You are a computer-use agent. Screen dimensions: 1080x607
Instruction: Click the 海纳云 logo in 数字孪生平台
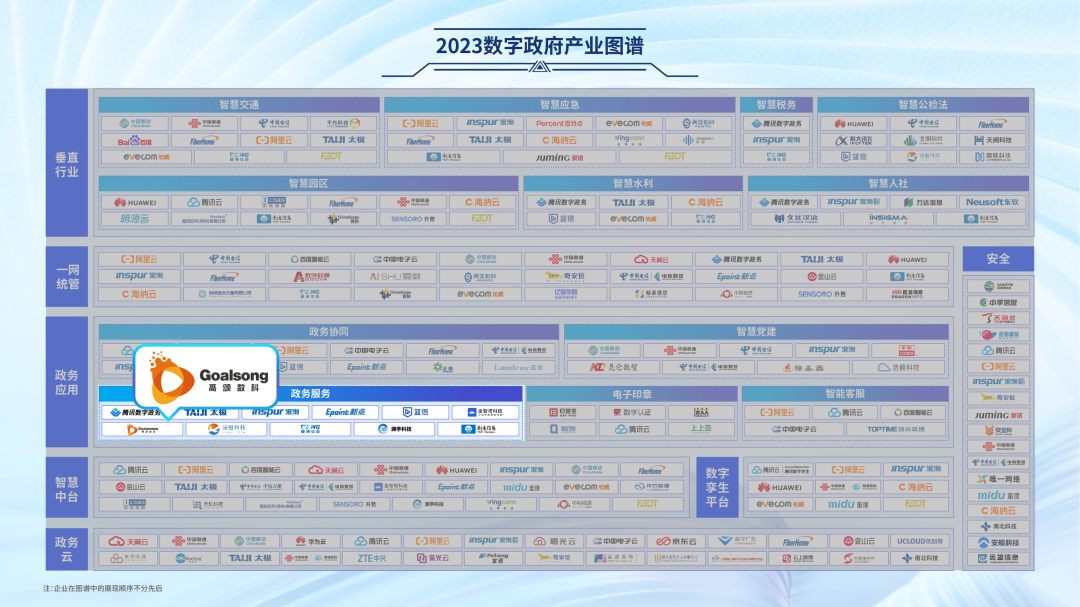pos(915,487)
